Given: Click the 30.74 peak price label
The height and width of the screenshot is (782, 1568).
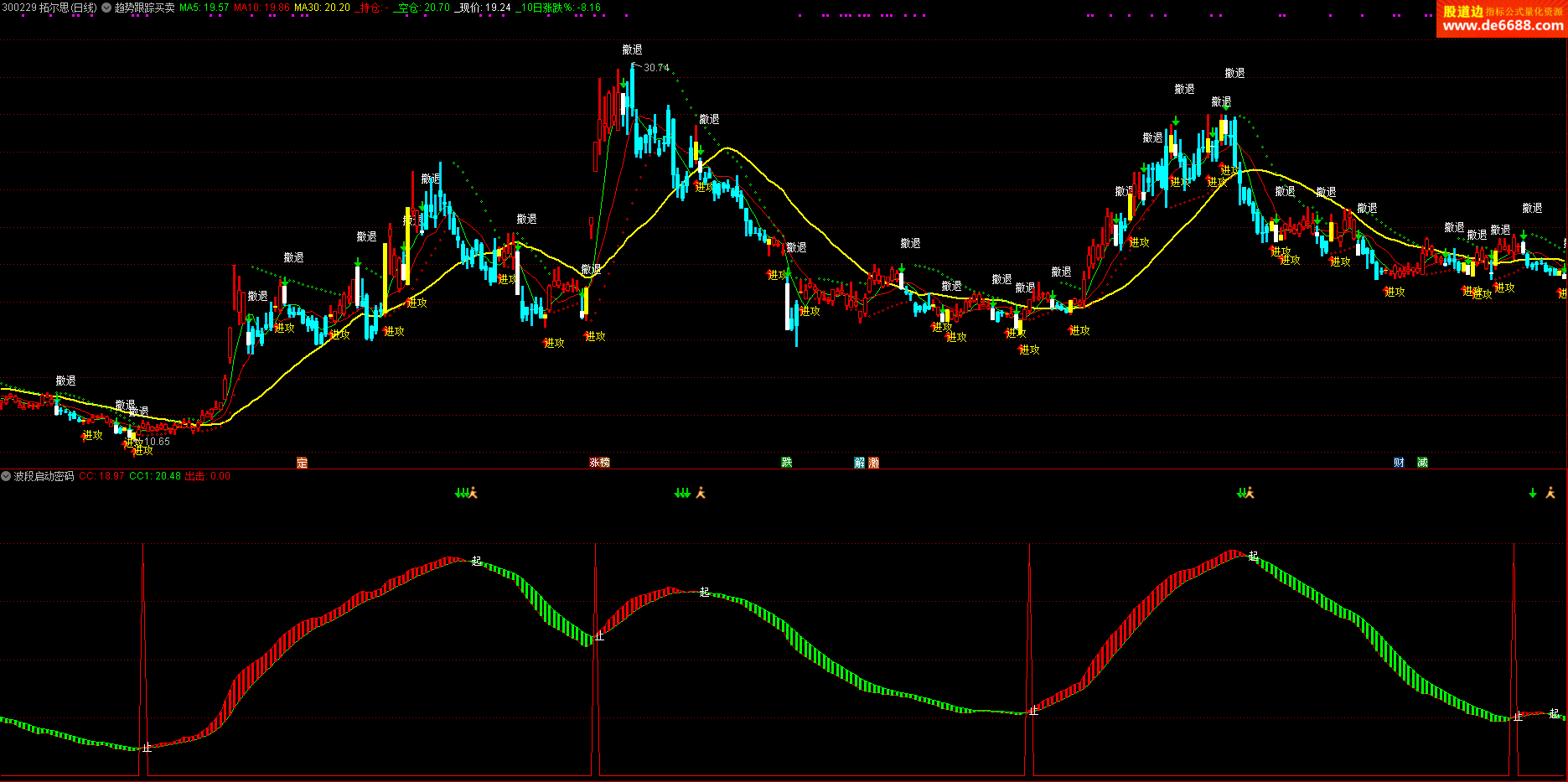Looking at the screenshot, I should click(656, 68).
